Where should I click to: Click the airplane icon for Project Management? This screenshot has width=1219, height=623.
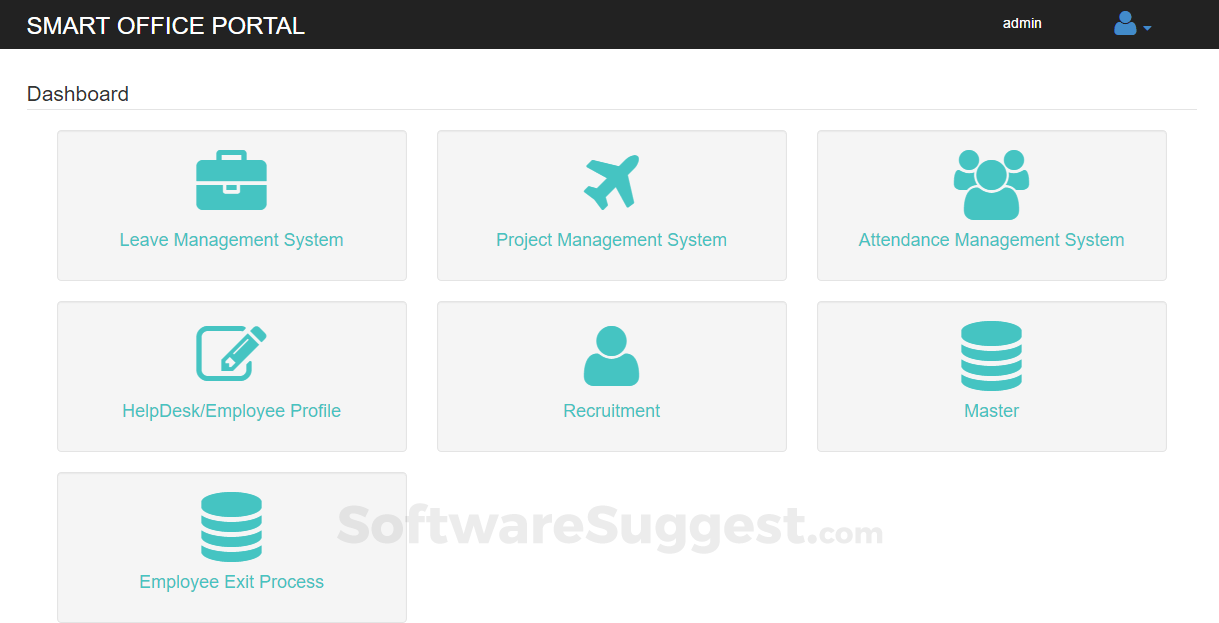tap(611, 182)
